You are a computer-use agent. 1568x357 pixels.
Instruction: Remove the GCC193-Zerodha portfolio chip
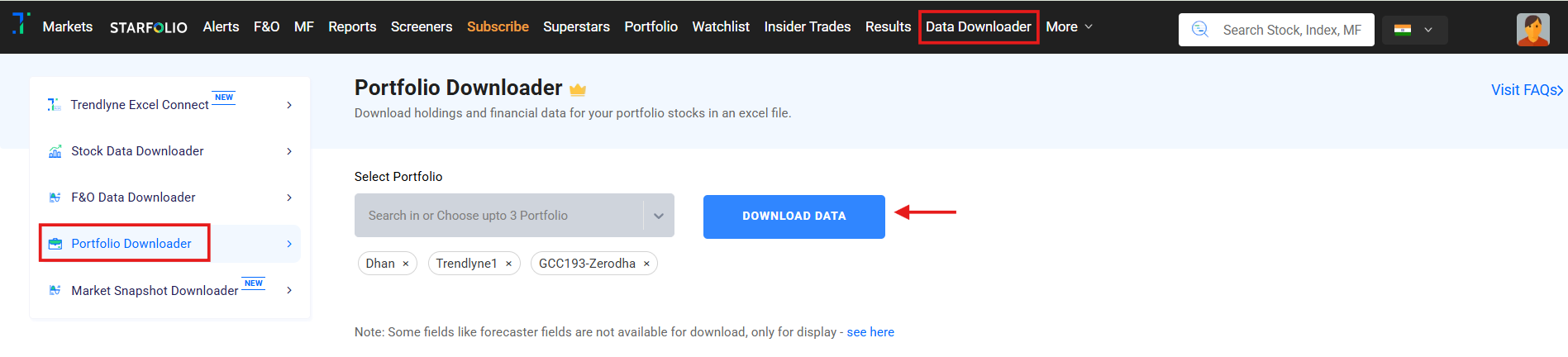point(646,264)
